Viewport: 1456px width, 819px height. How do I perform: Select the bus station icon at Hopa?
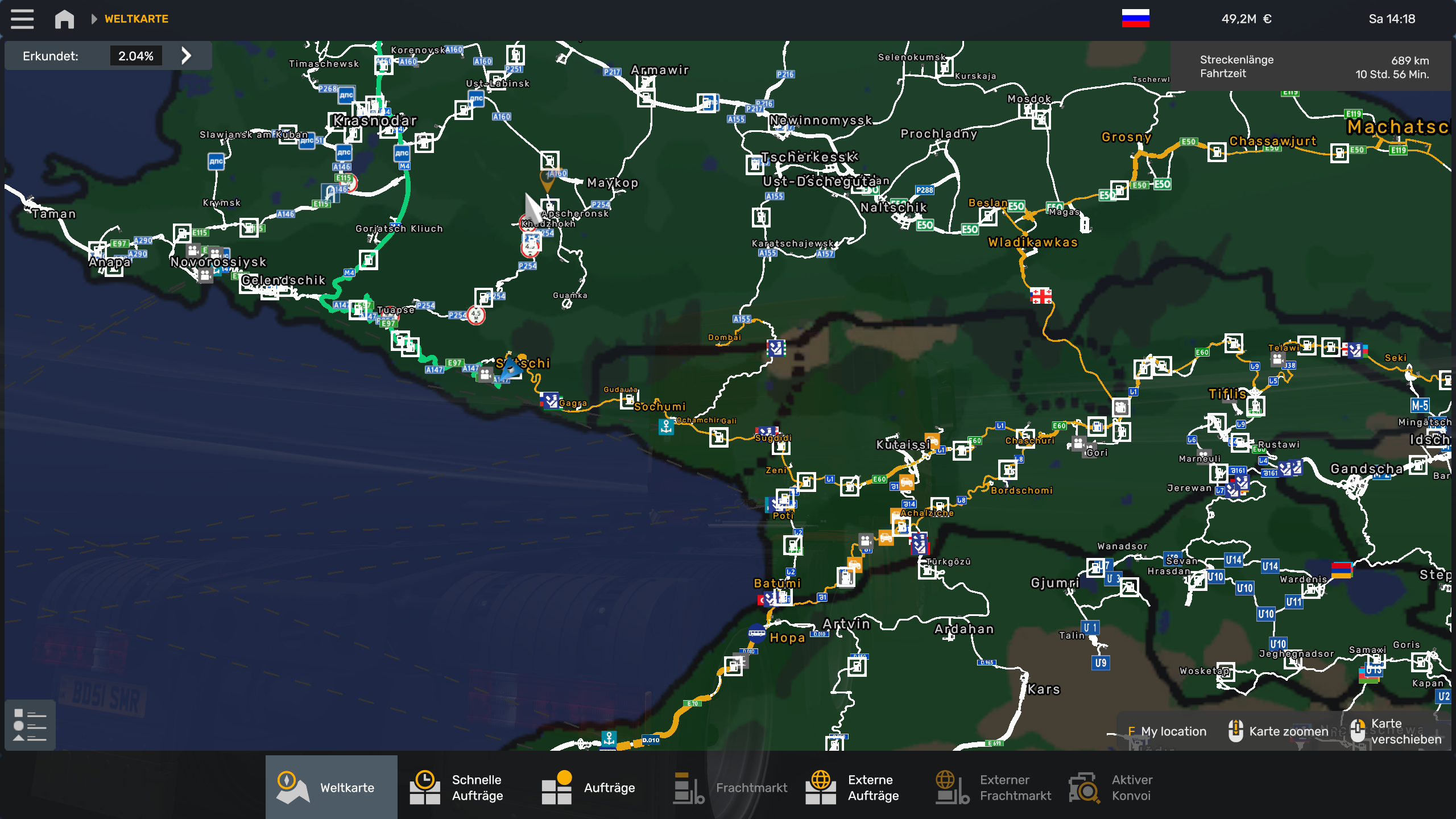756,632
